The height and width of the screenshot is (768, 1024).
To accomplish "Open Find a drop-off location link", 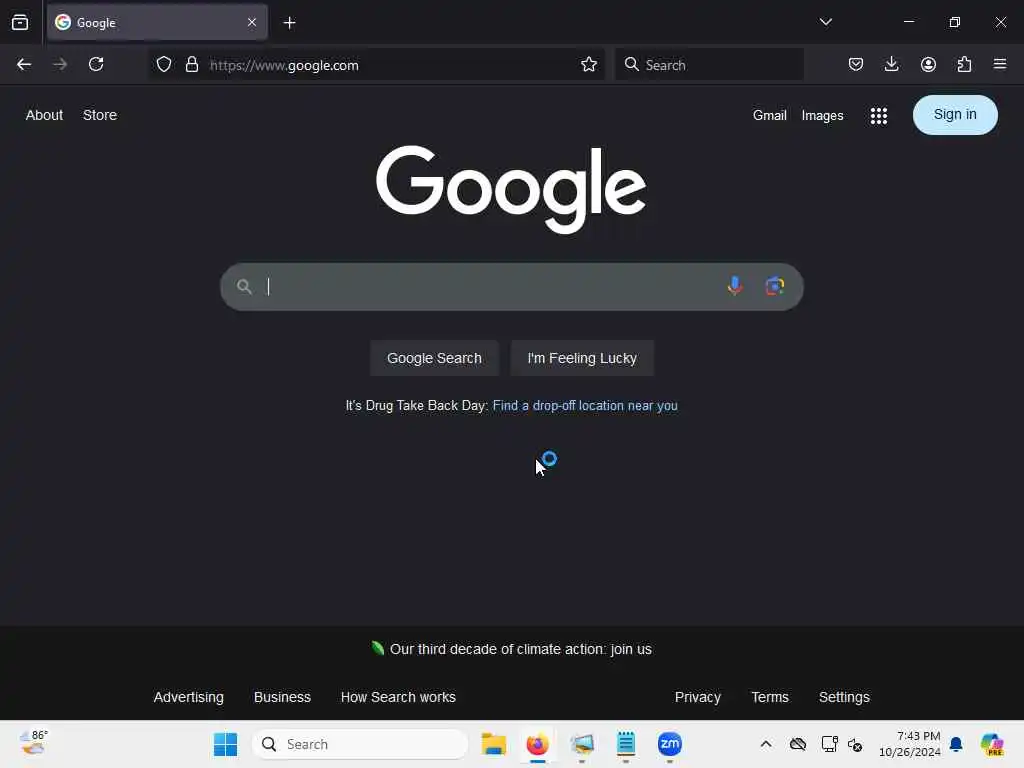I will [x=585, y=406].
